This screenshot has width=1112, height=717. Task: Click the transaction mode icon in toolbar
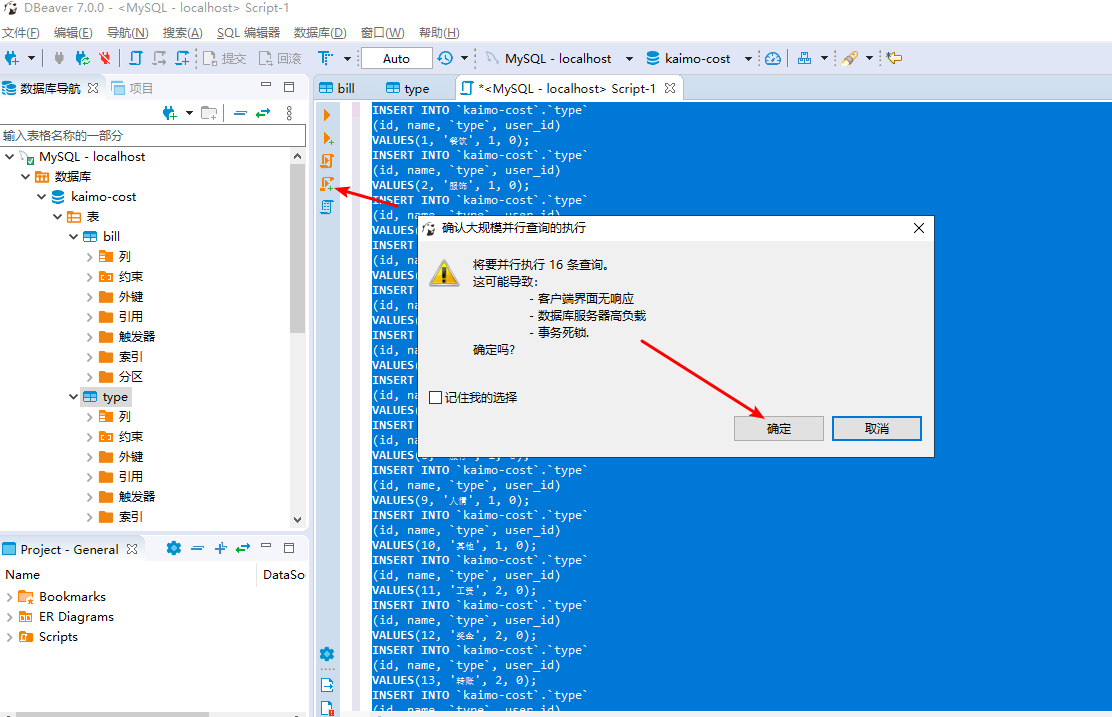(x=326, y=58)
